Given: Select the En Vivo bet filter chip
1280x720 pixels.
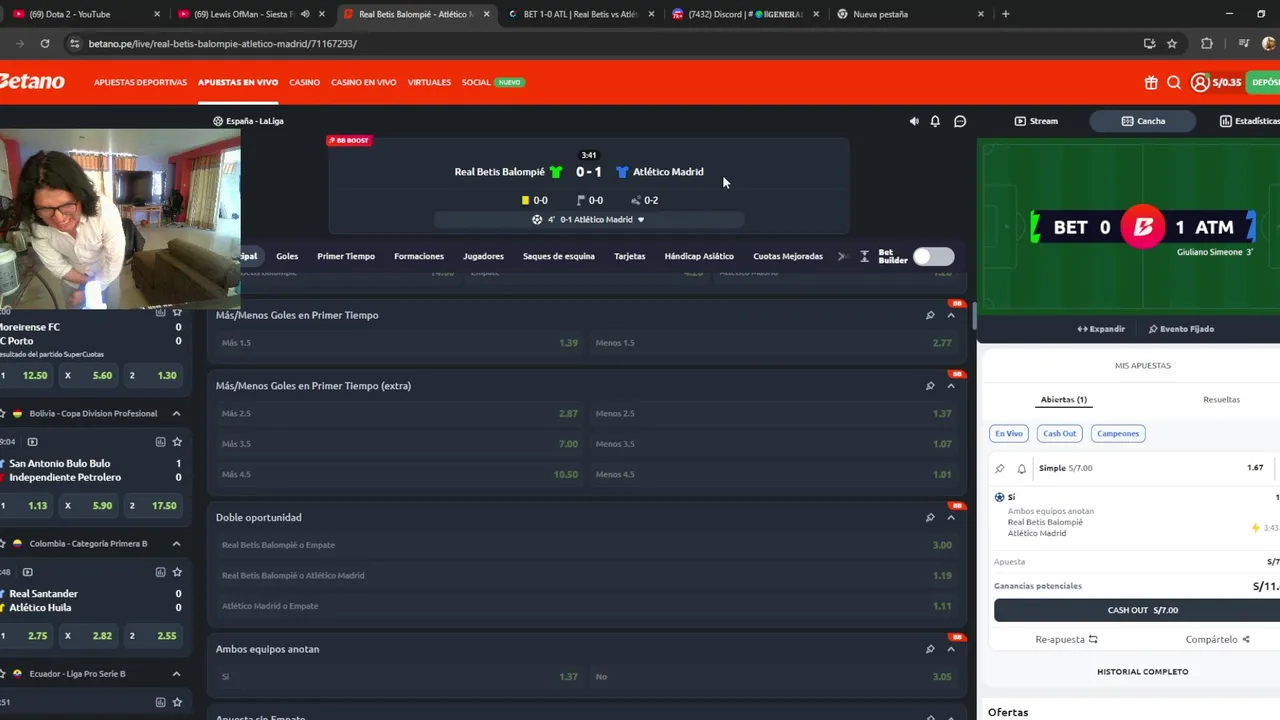Looking at the screenshot, I should [x=1008, y=433].
